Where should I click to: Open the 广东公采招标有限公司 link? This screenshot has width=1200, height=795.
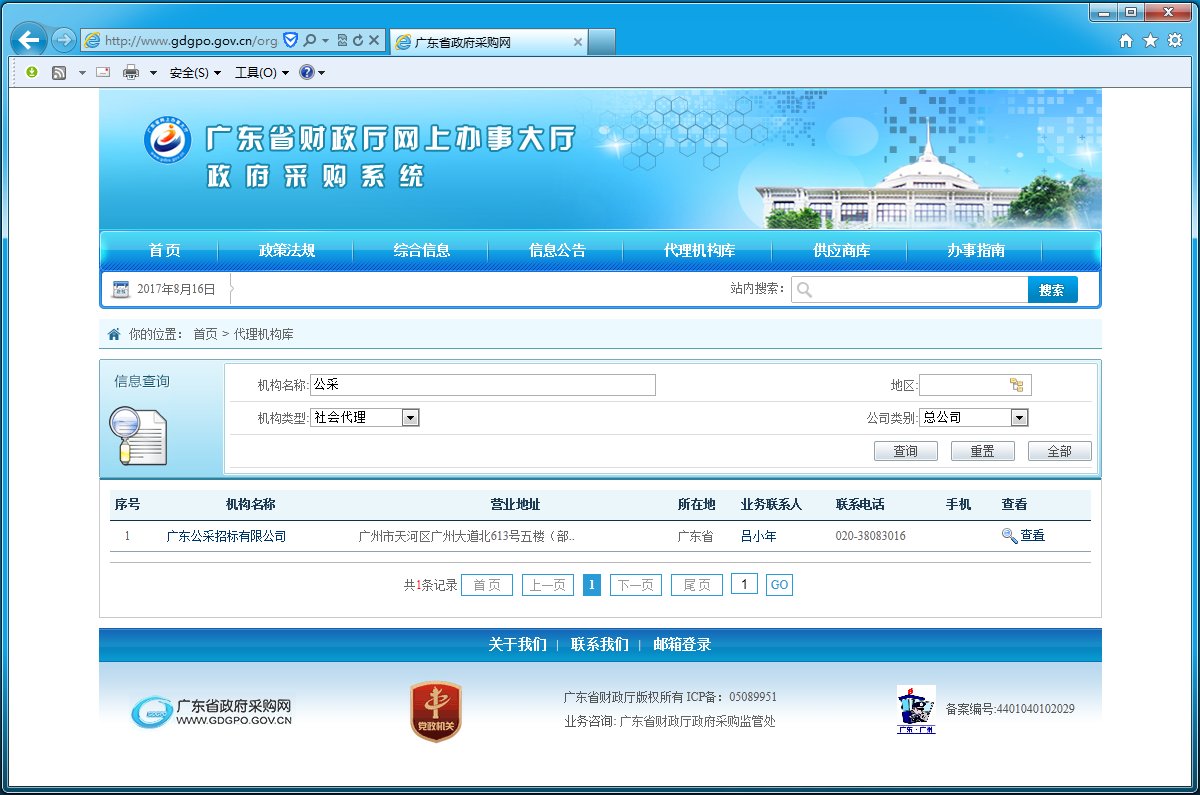226,536
